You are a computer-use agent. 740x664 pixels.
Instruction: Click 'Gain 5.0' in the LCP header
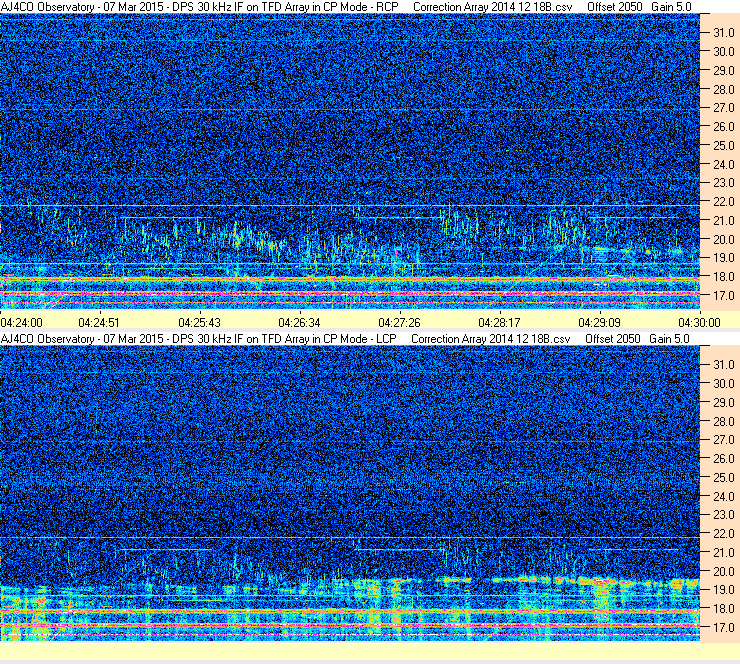[x=669, y=339]
